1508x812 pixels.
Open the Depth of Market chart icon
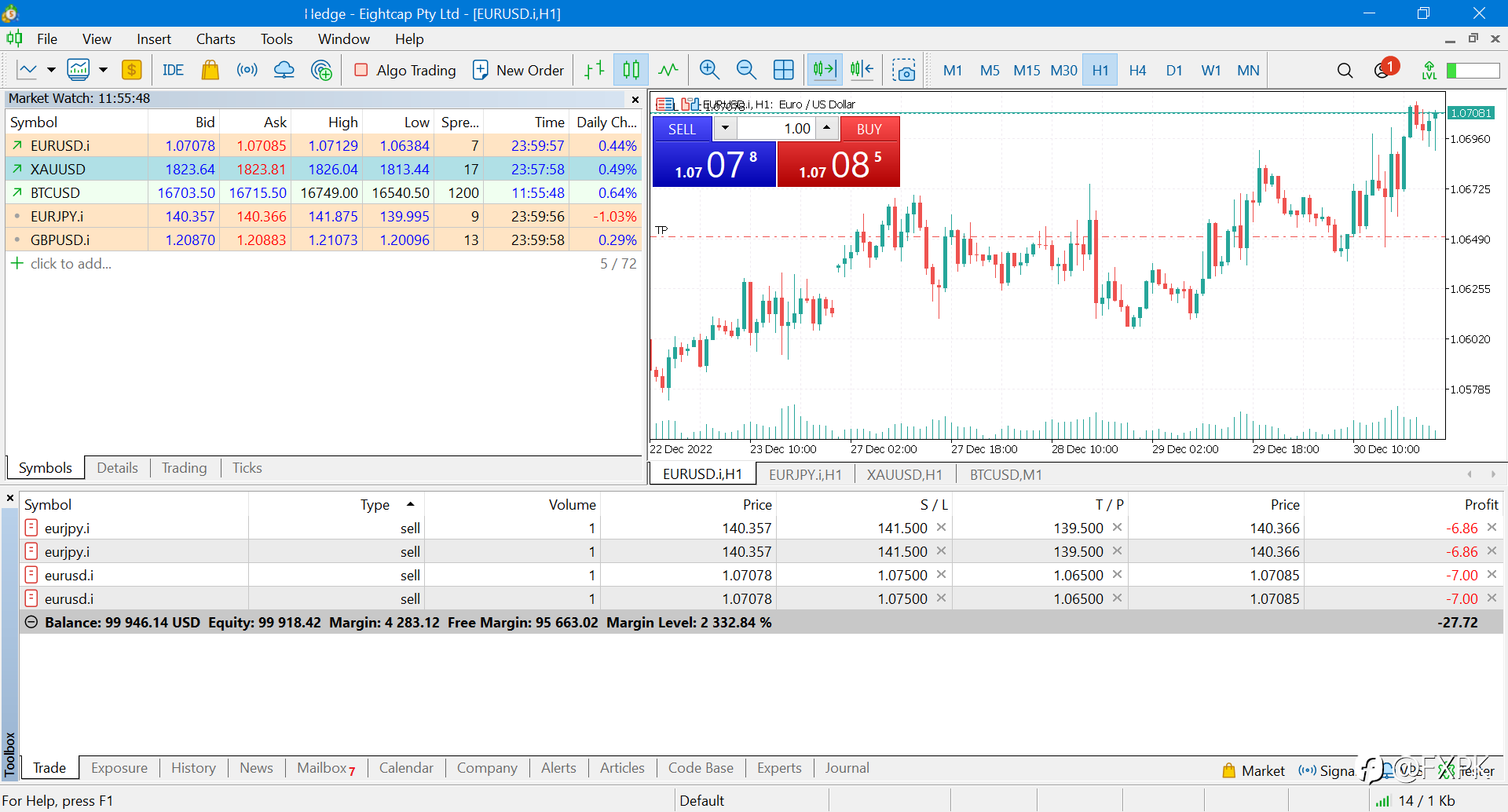(690, 104)
